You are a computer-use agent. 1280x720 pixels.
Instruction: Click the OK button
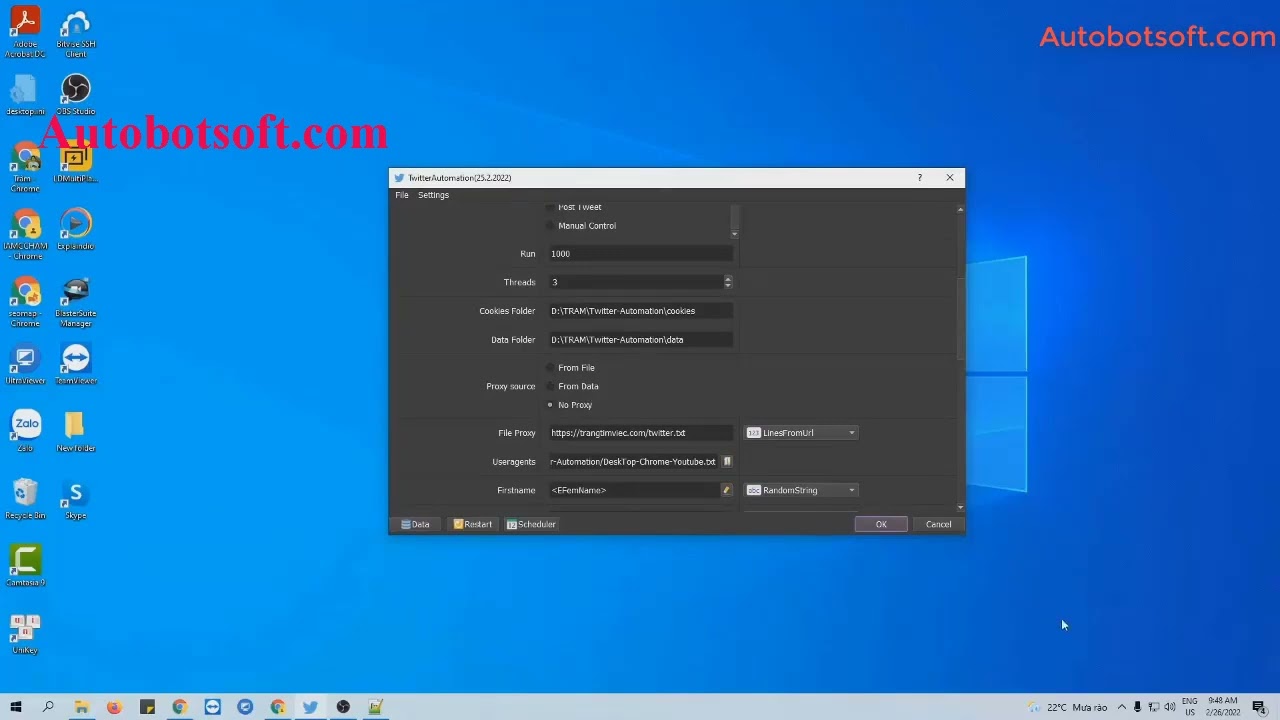[x=881, y=524]
